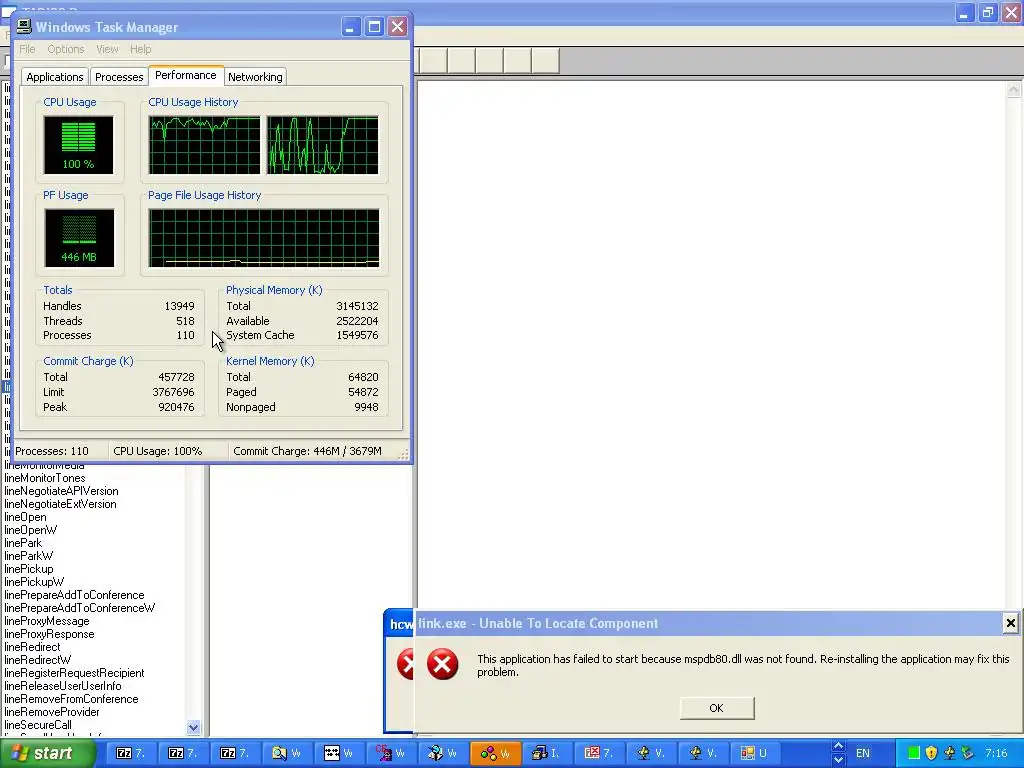
Task: Select lineRegisterRequestRecipient in the list
Action: (x=74, y=673)
